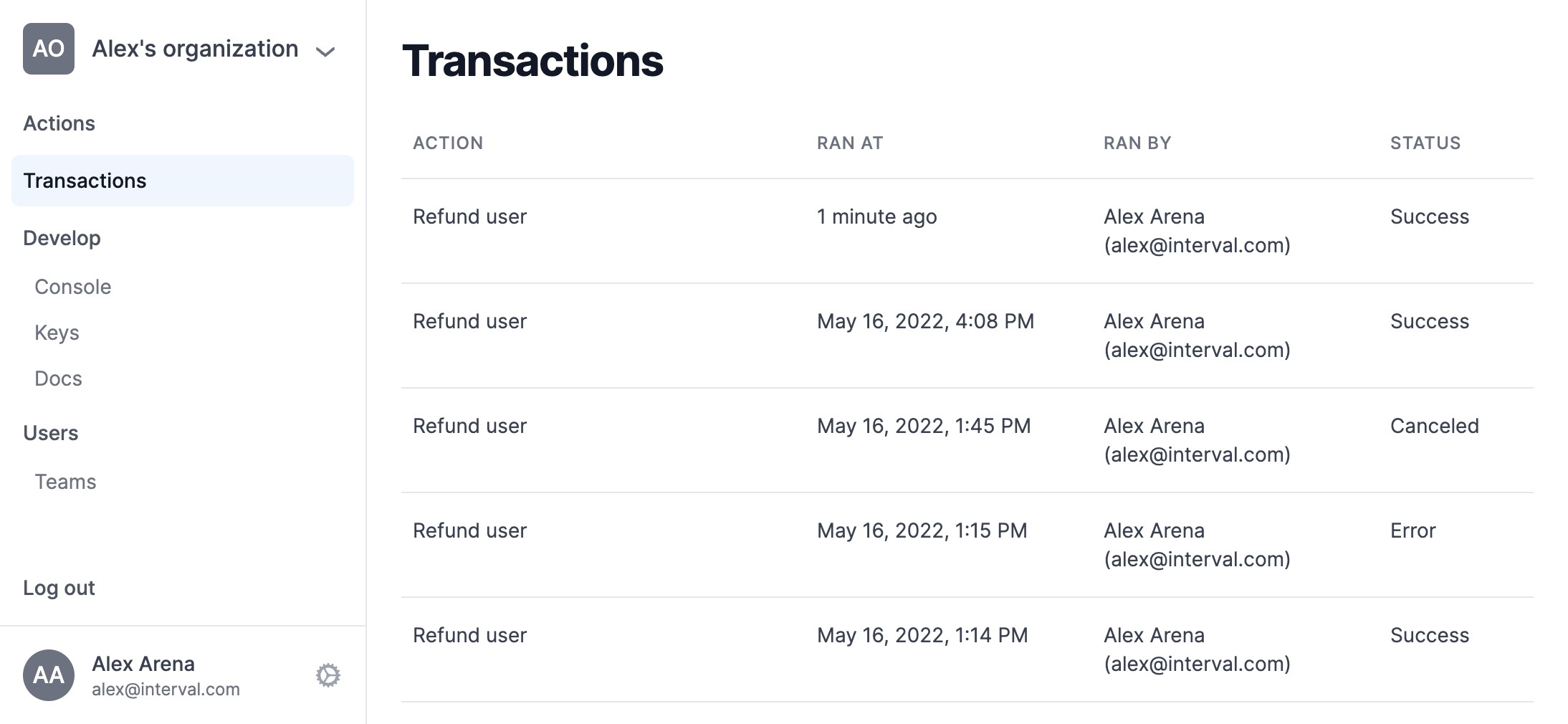Screen dimensions: 1568x724
Task: Open the Develop section
Action: (62, 238)
